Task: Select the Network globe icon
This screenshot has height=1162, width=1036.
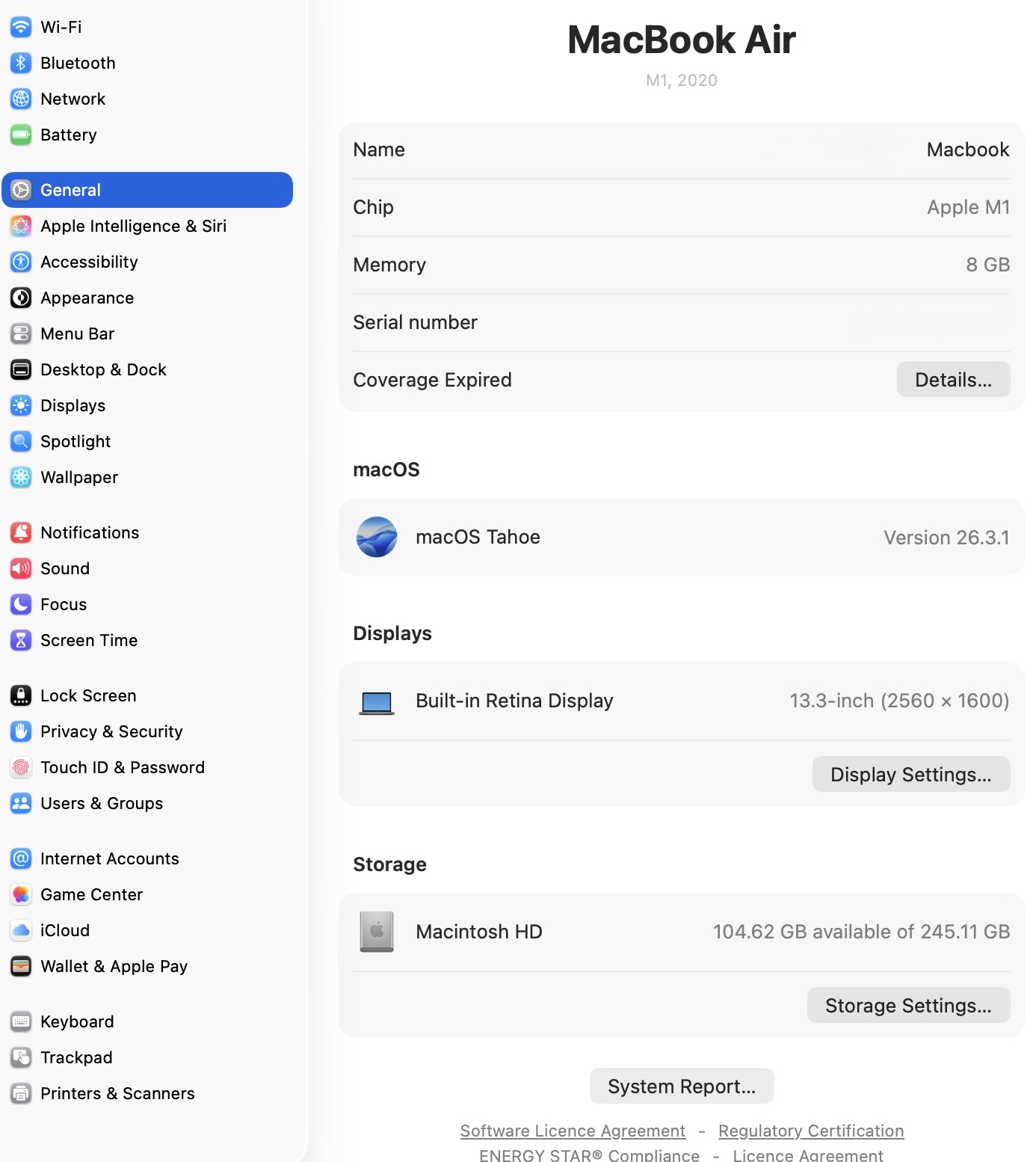Action: [21, 99]
